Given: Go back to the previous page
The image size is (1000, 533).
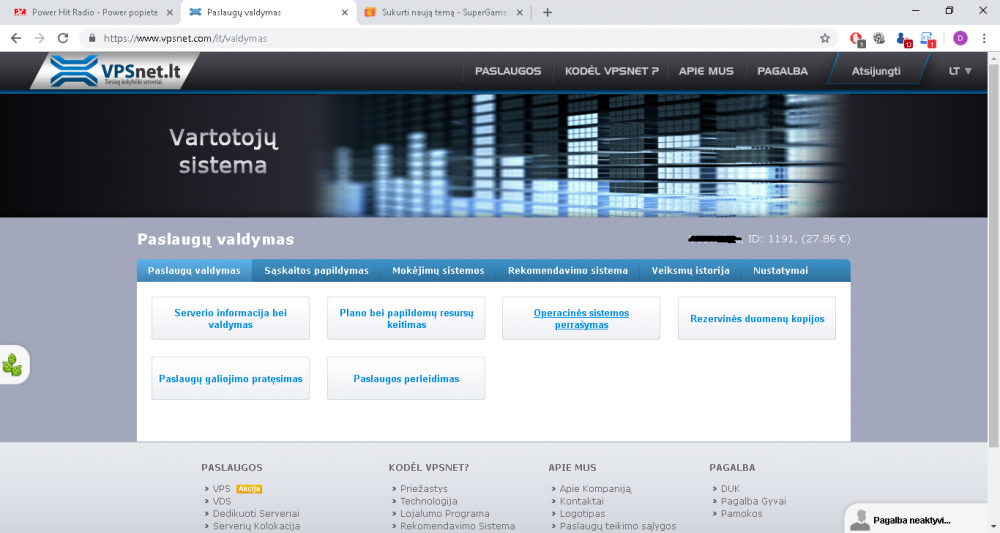Looking at the screenshot, I should [15, 38].
